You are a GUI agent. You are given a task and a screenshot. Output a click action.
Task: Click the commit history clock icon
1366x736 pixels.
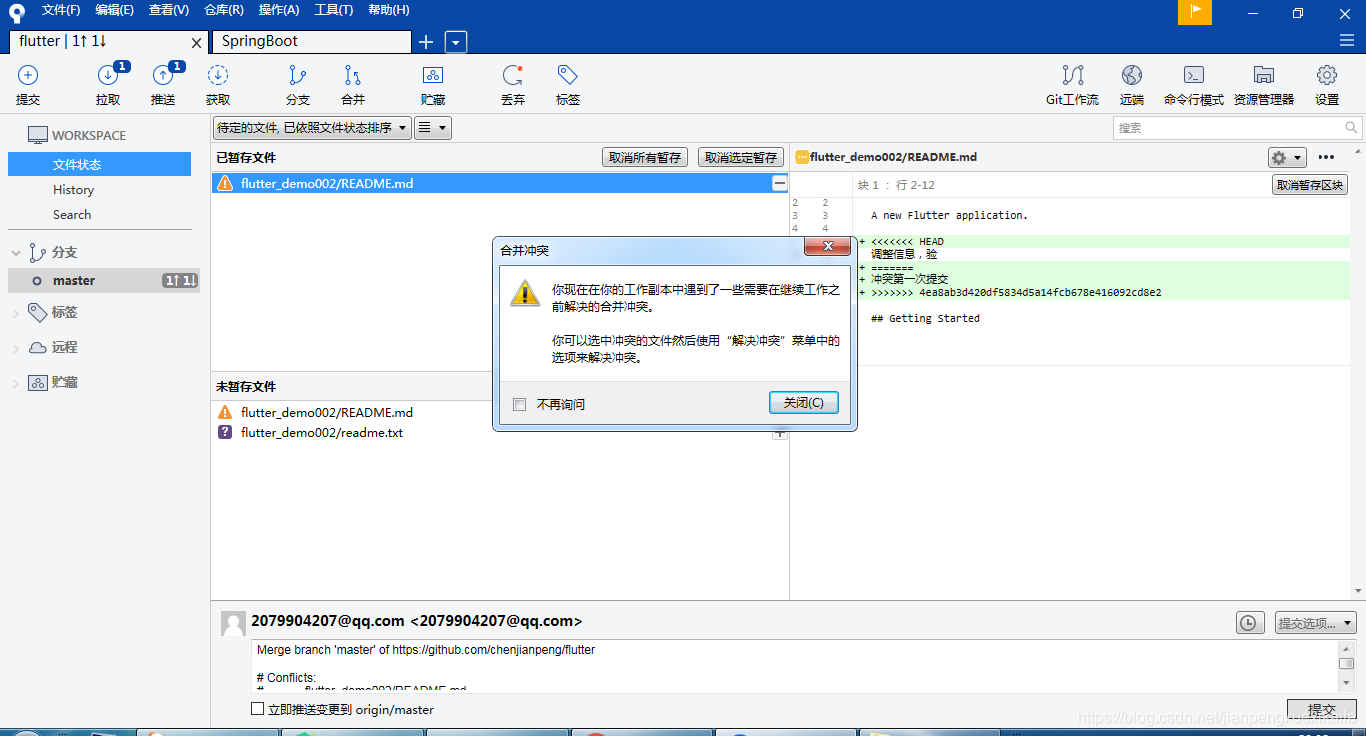click(1248, 623)
